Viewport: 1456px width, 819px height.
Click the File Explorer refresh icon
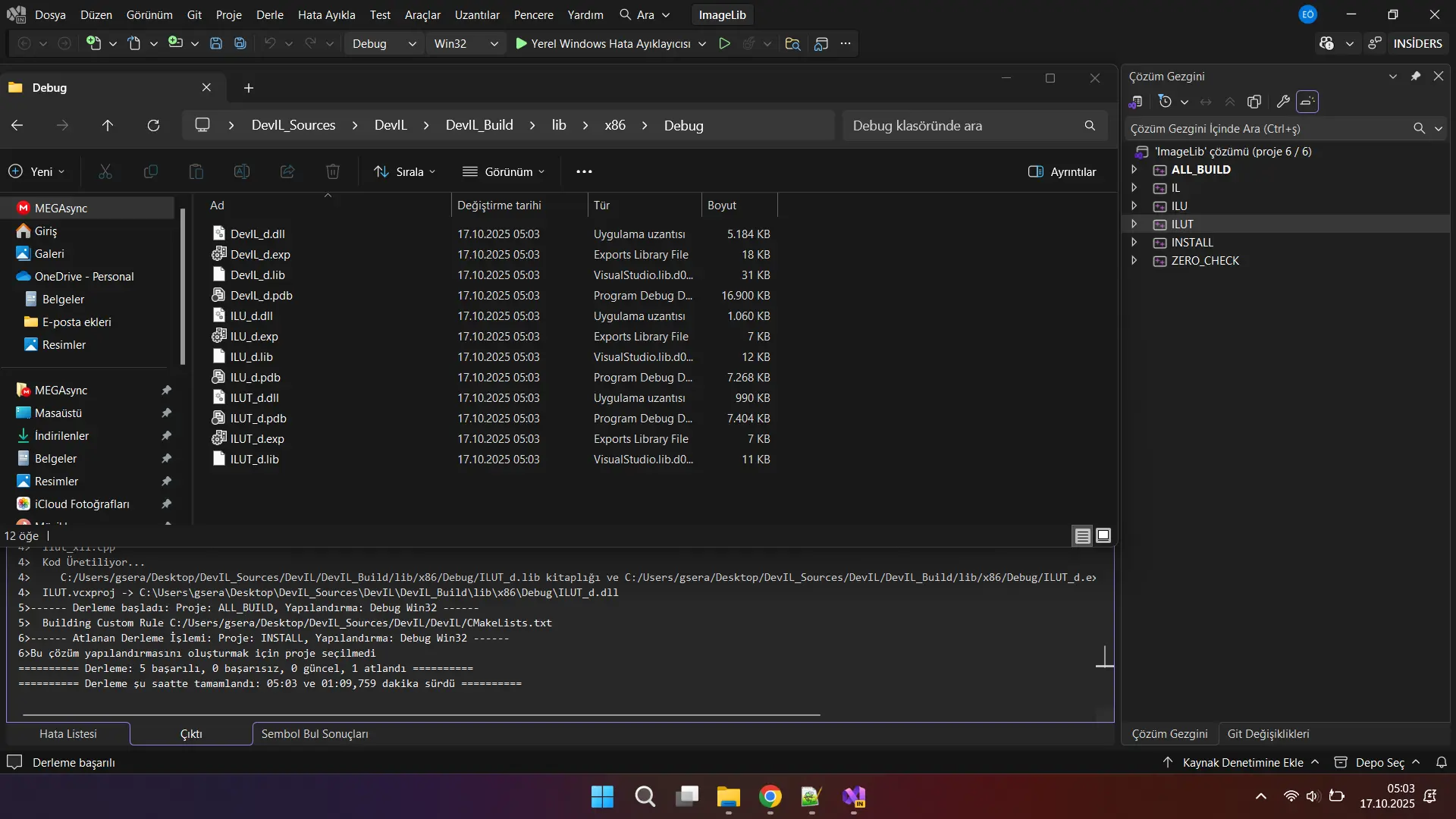(153, 126)
